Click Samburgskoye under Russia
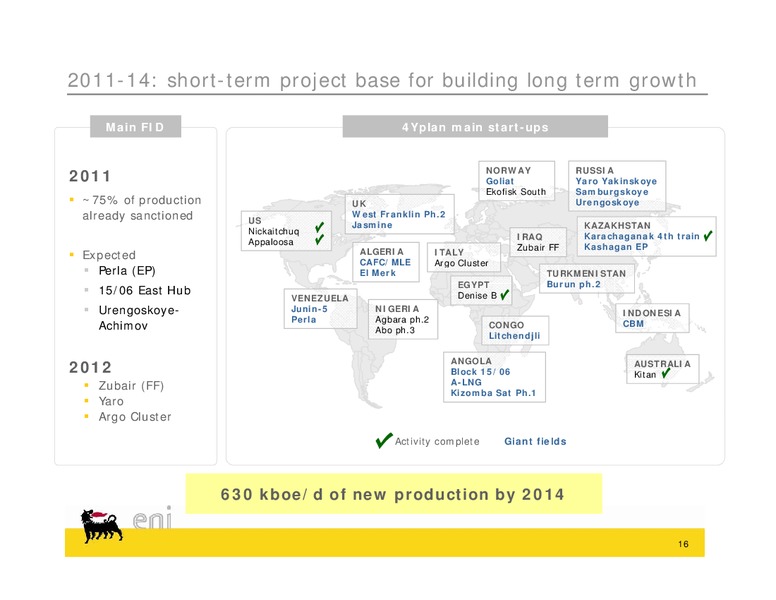The image size is (776, 600). (x=612, y=192)
